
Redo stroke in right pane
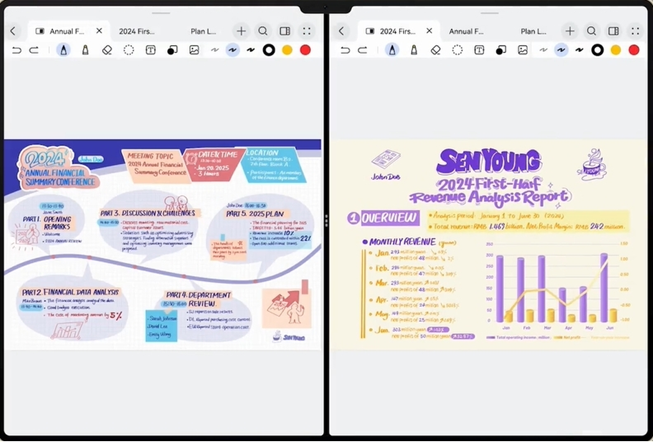tap(363, 50)
